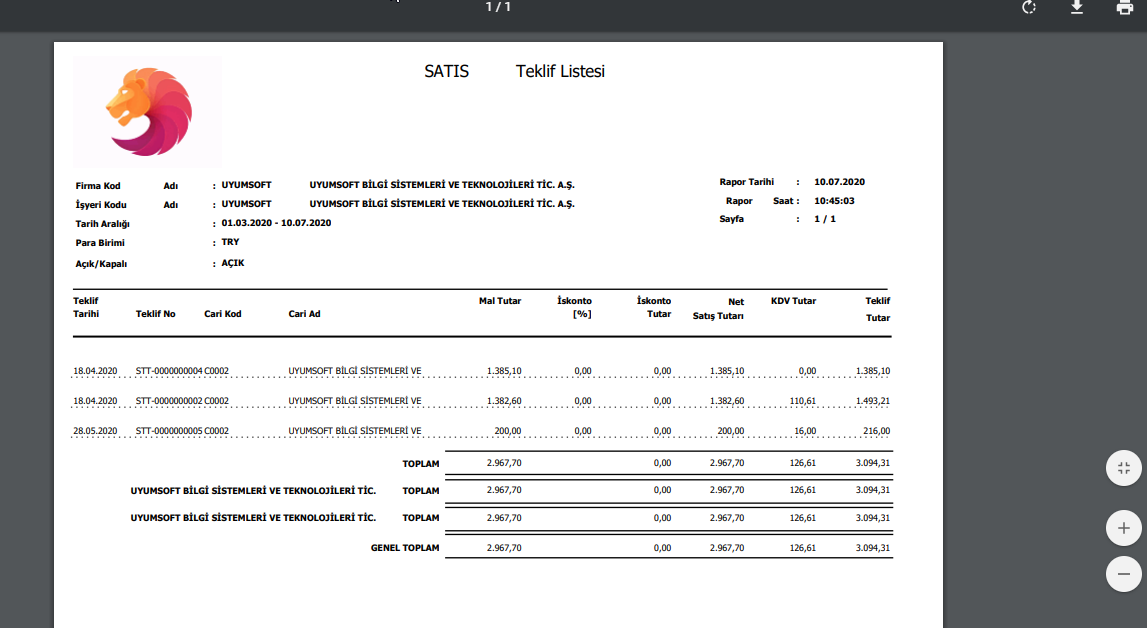This screenshot has height=628, width=1147.
Task: Print the Teklif Listesi report
Action: 1124,8
